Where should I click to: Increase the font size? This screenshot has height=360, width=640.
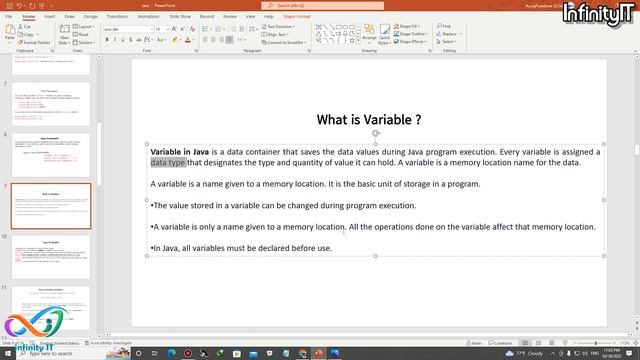(174, 29)
